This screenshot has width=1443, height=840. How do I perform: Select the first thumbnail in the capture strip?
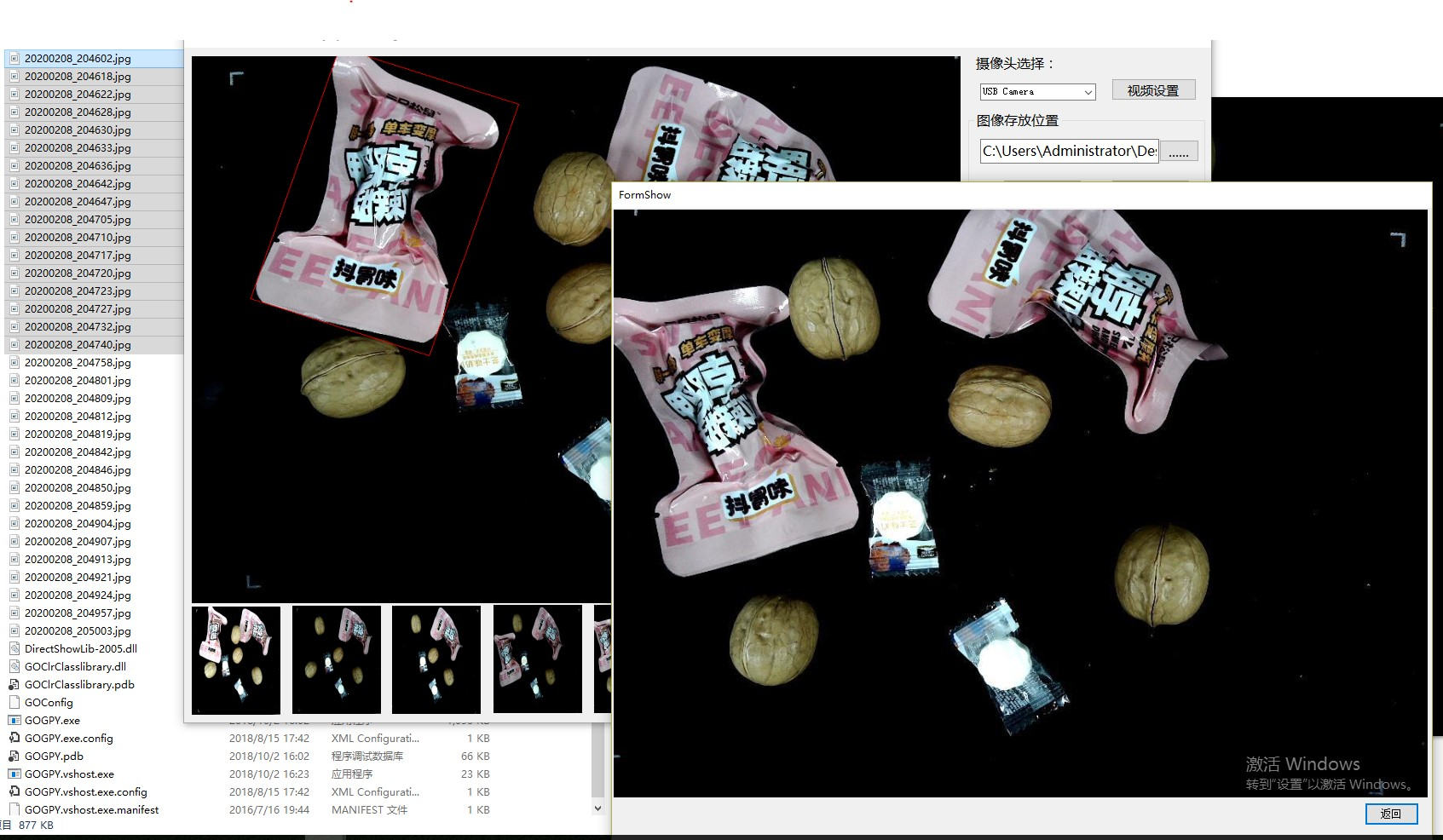point(236,659)
